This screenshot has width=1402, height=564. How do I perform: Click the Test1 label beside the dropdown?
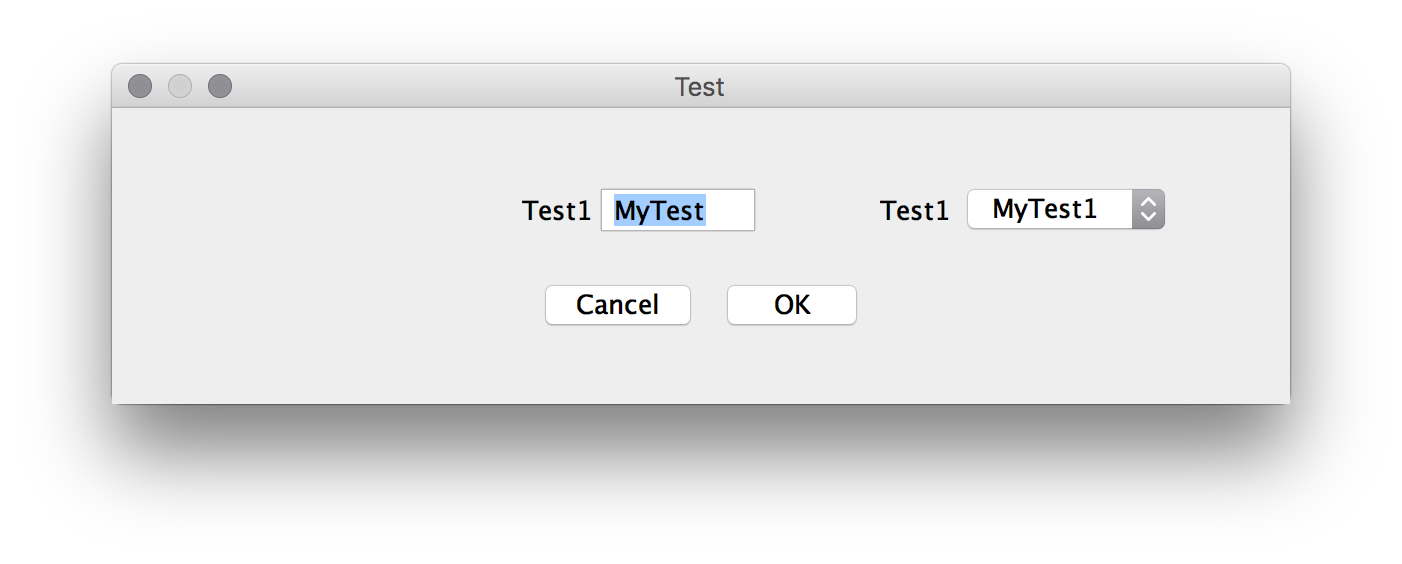[x=914, y=211]
